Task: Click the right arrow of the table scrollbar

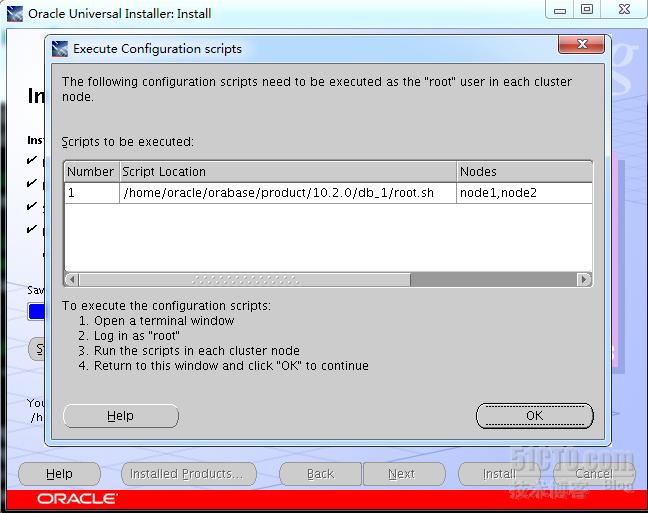Action: 584,279
